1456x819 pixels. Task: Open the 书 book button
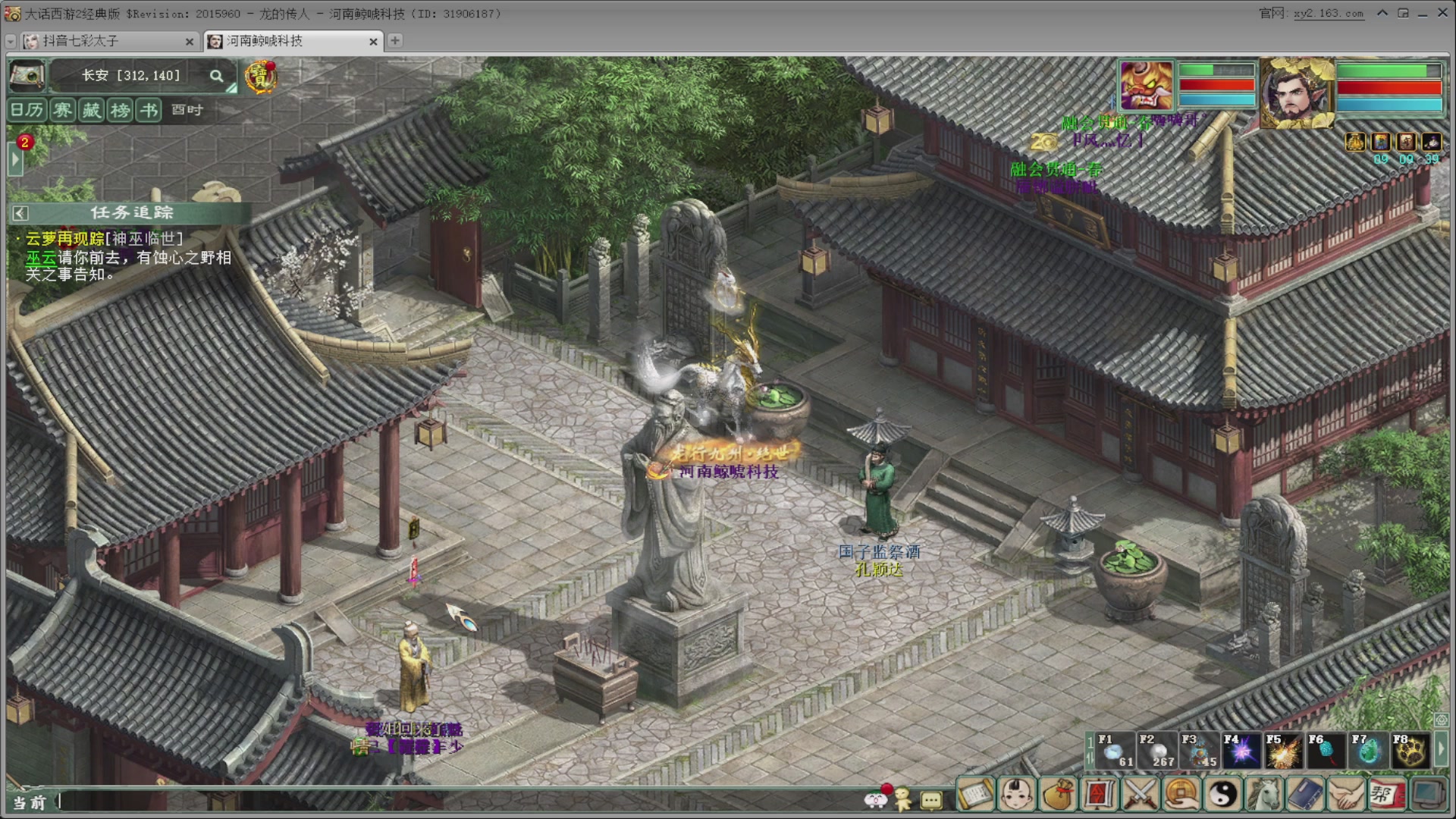(149, 111)
